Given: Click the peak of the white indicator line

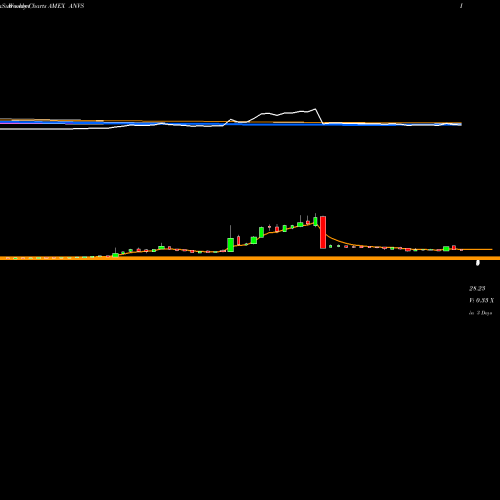Looking at the screenshot, I should pos(315,109).
